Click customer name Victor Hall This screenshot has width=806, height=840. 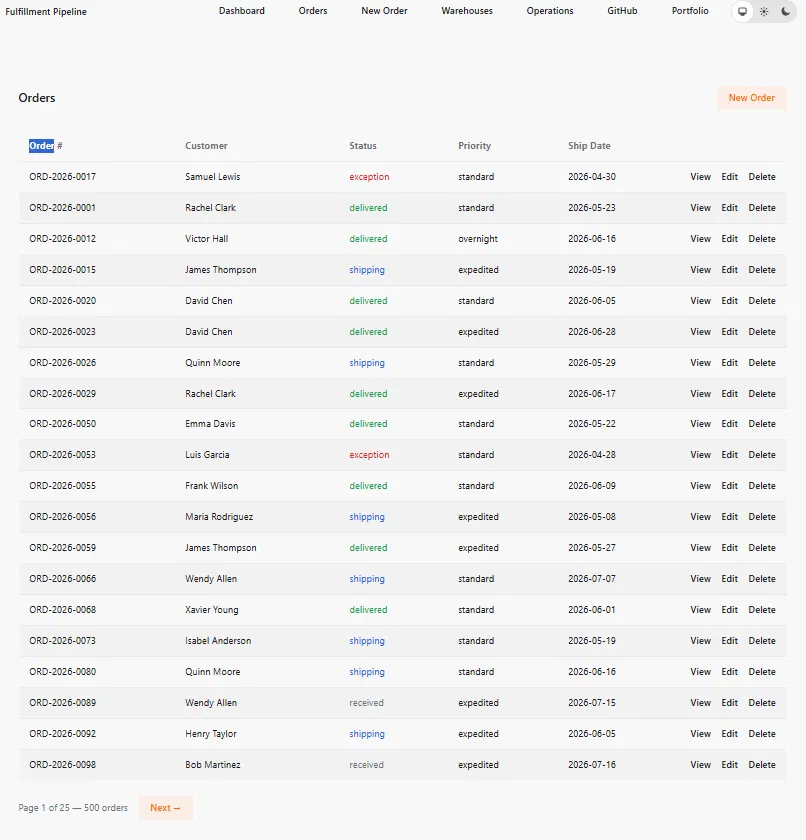(207, 239)
